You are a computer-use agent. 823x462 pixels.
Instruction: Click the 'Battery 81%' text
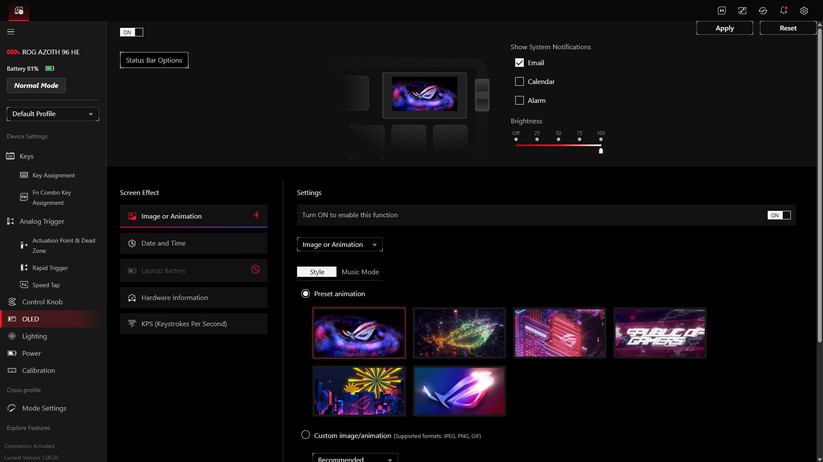click(x=23, y=68)
